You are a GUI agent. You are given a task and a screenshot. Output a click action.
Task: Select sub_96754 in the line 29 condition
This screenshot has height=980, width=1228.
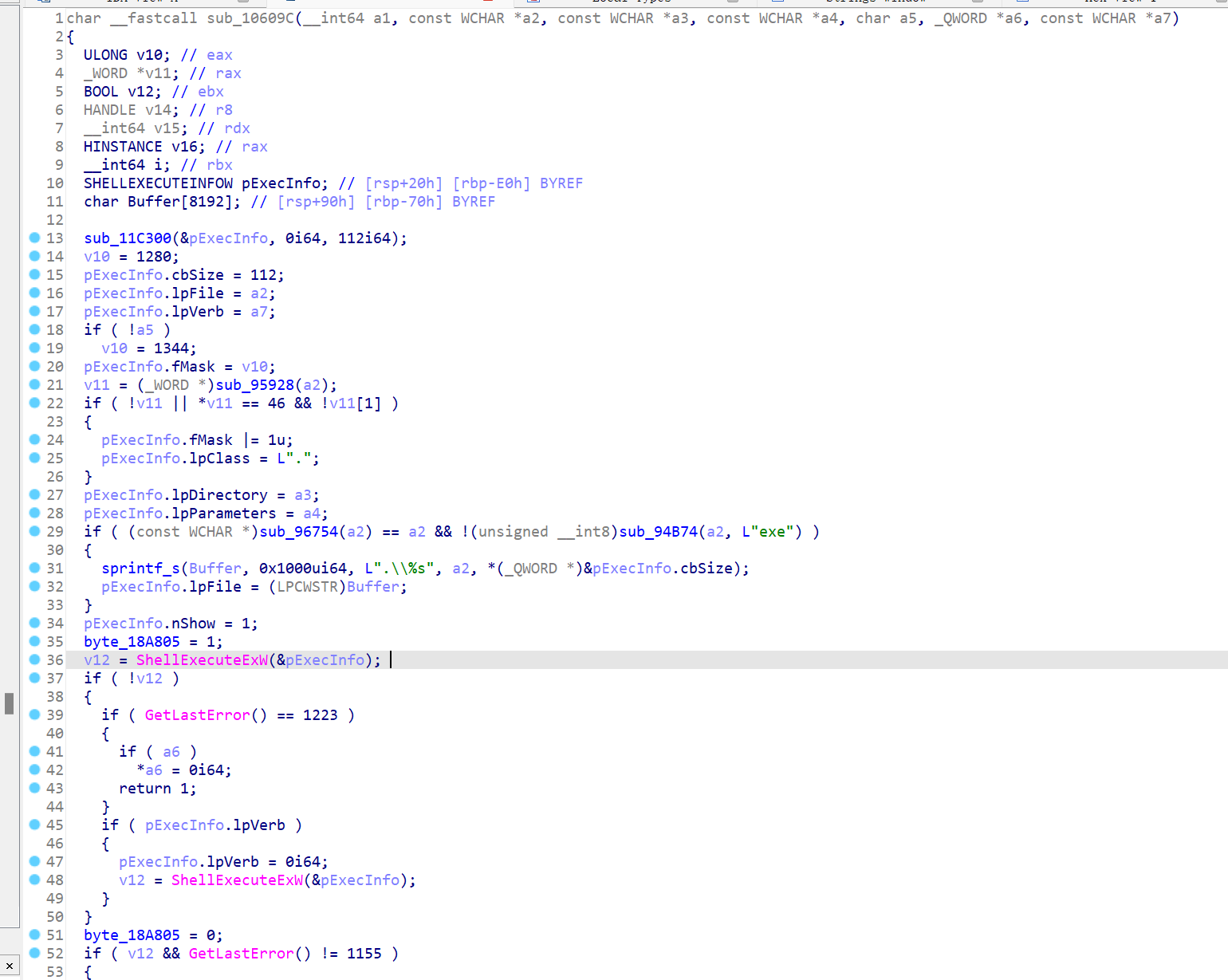point(299,532)
